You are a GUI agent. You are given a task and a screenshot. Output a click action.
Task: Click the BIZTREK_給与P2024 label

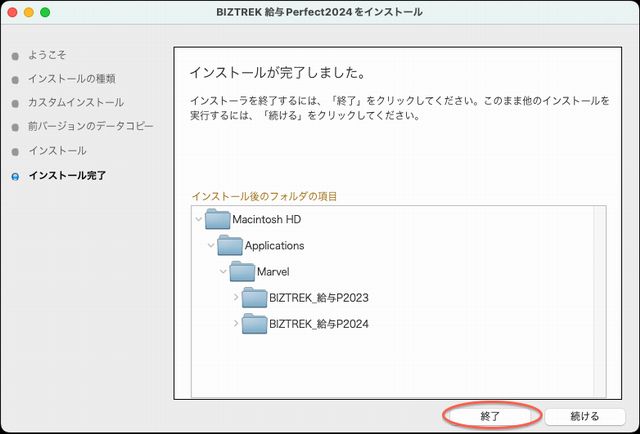click(x=319, y=324)
